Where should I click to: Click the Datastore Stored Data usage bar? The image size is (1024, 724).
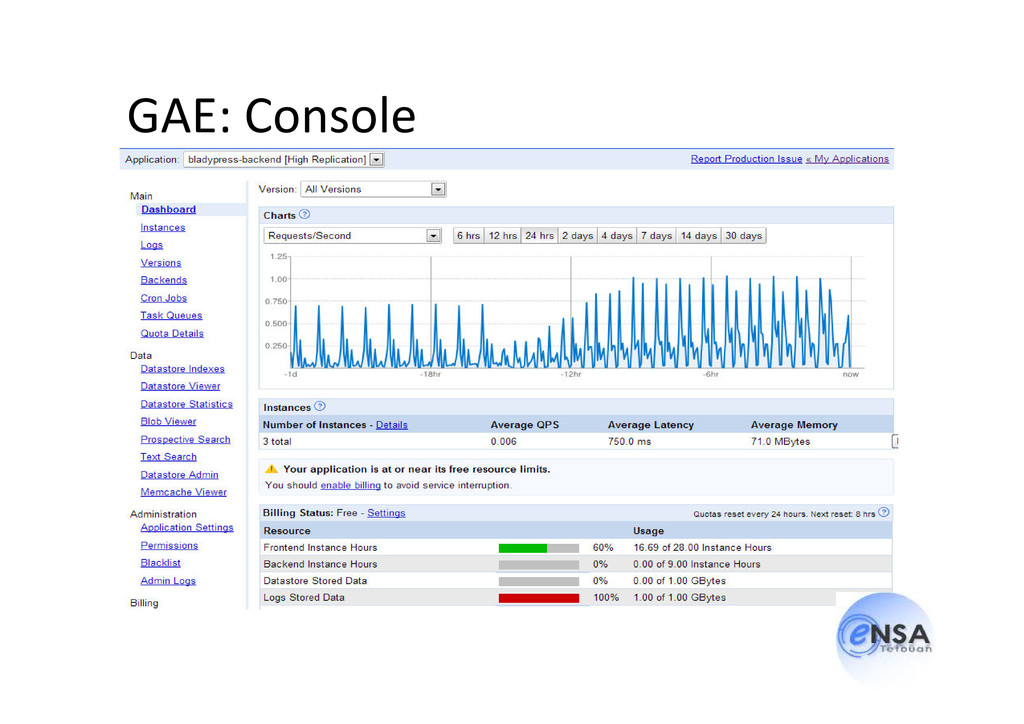539,581
